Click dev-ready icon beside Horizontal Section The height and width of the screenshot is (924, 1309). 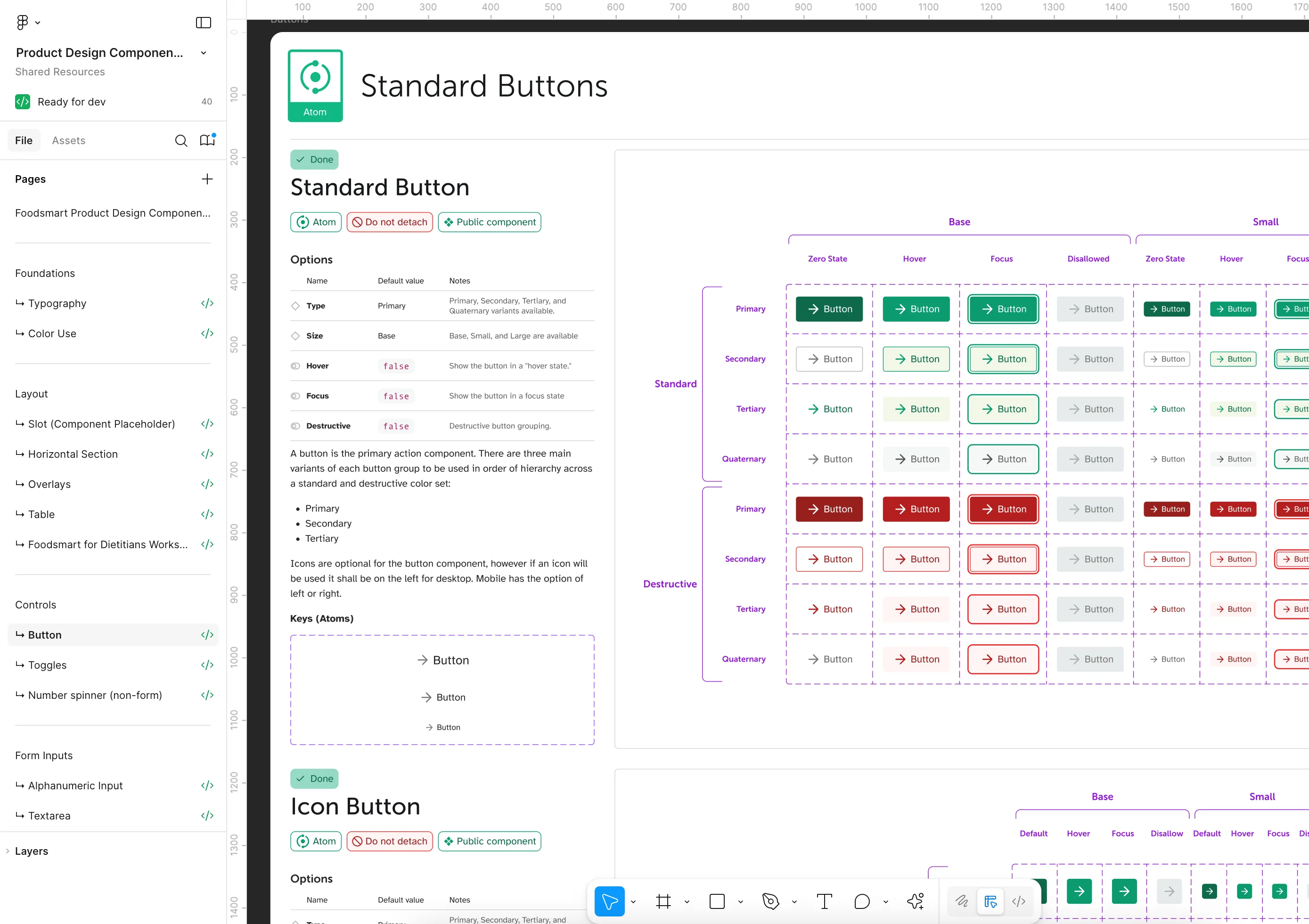click(x=207, y=454)
